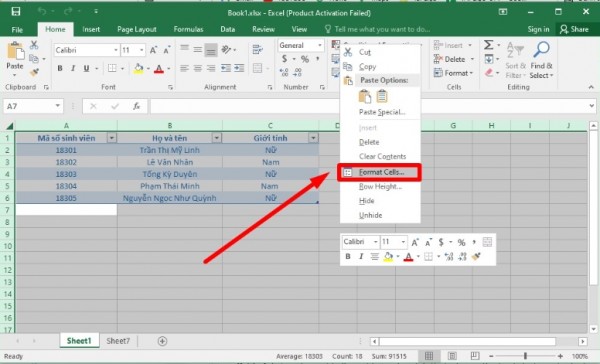Add a new sheet with plus icon

pyautogui.click(x=162, y=341)
